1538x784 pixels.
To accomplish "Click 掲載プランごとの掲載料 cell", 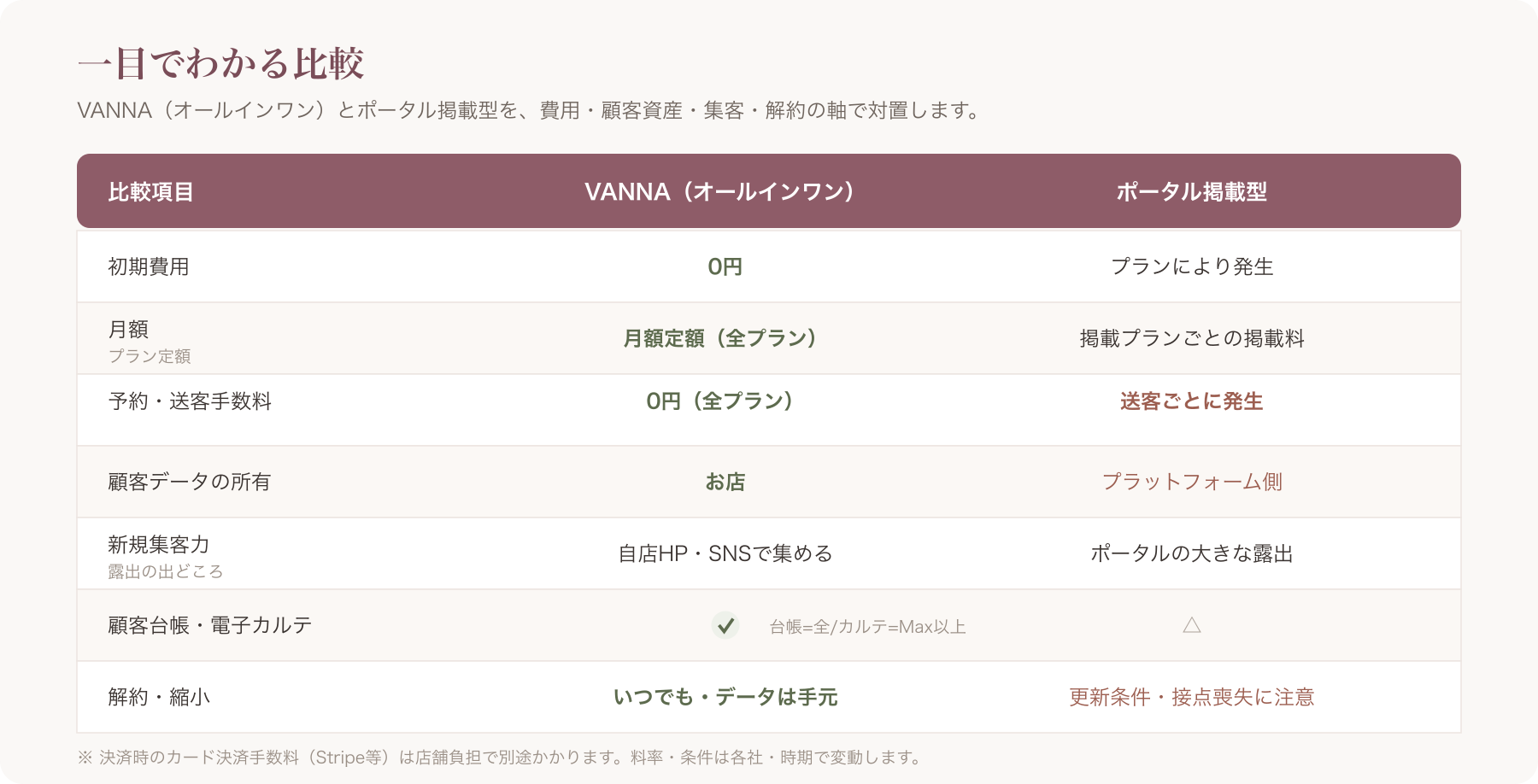I will [1192, 338].
